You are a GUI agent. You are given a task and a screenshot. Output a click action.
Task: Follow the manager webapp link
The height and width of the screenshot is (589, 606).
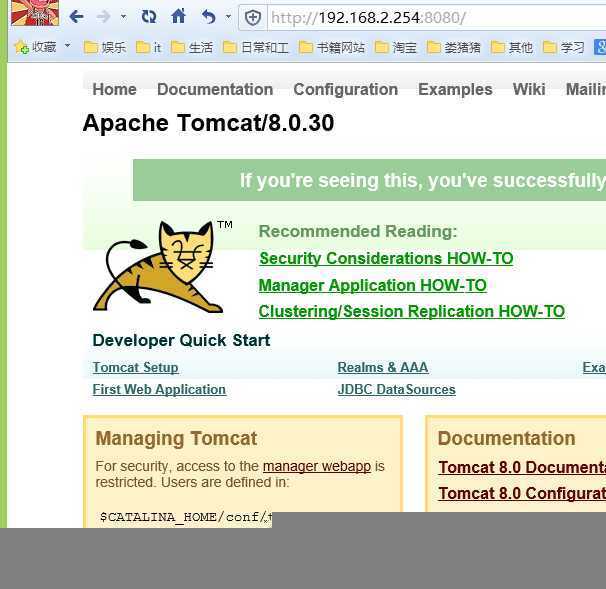coord(317,466)
